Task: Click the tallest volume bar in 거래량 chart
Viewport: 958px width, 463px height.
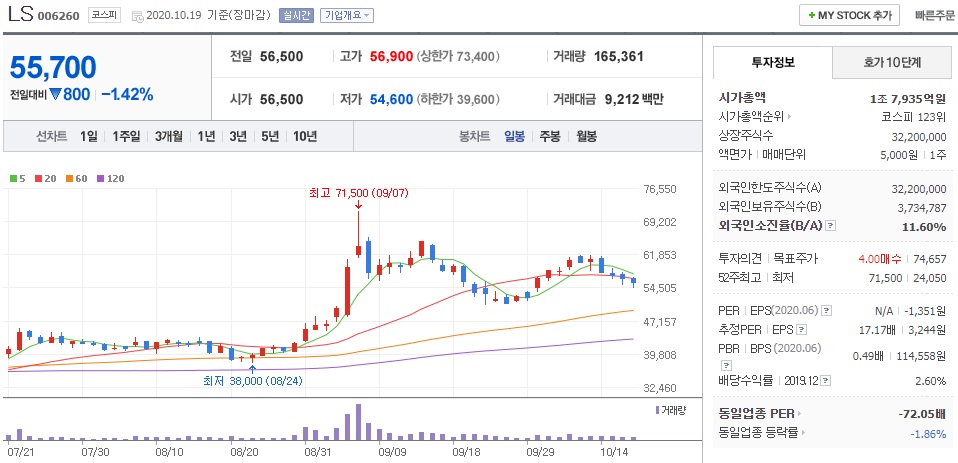Action: [358, 422]
